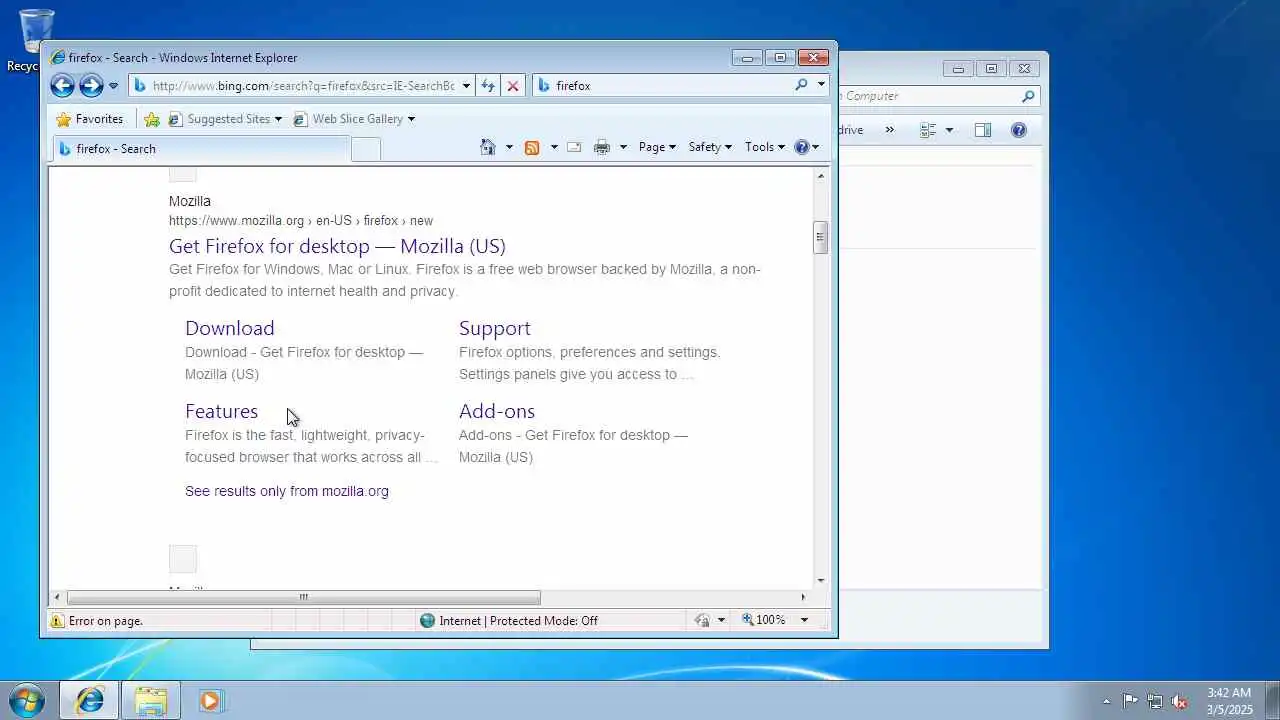Viewport: 1280px width, 720px height.
Task: Click the Home icon
Action: click(488, 147)
